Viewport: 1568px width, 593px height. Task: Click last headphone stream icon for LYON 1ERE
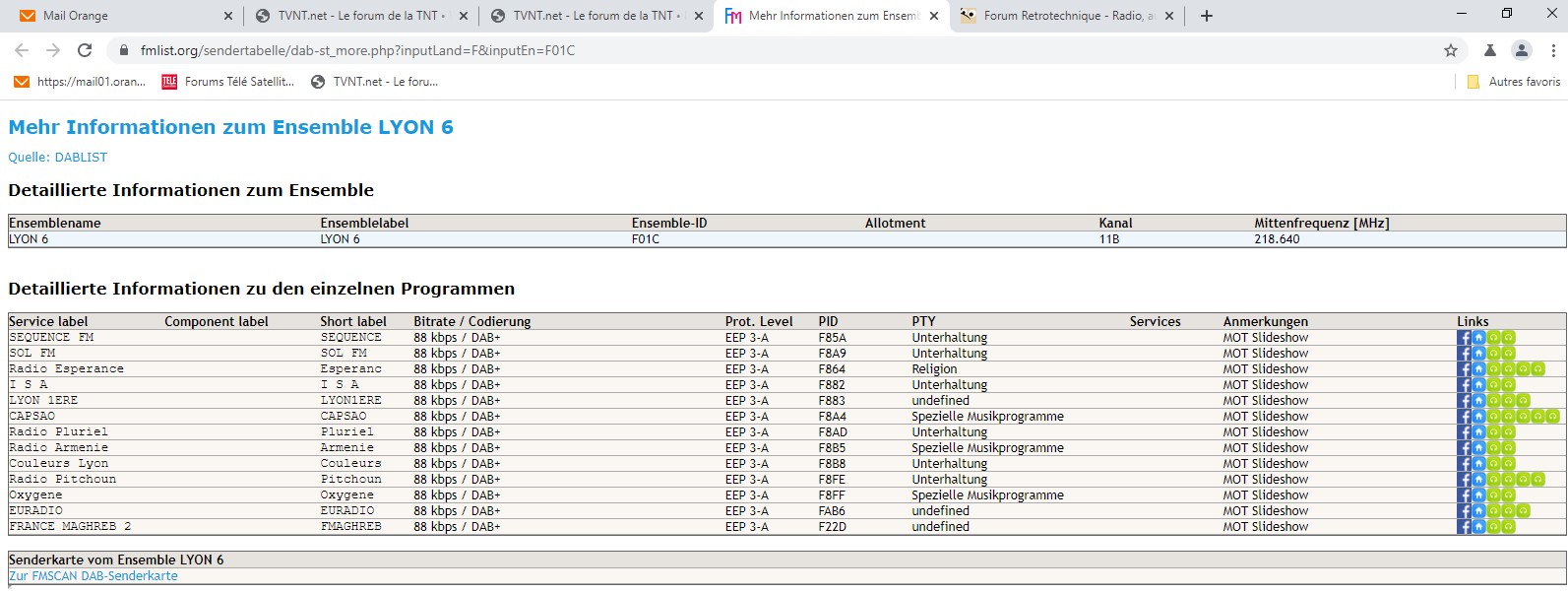tap(1524, 401)
